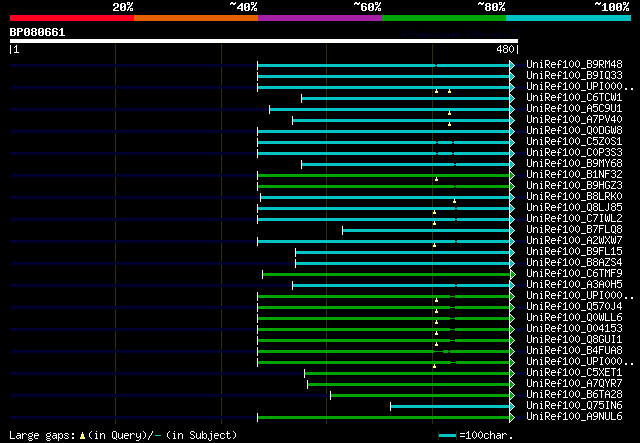640x443 pixels.
Task: Select the UniRef100_C5Z0S1 label
Action: tap(574, 141)
